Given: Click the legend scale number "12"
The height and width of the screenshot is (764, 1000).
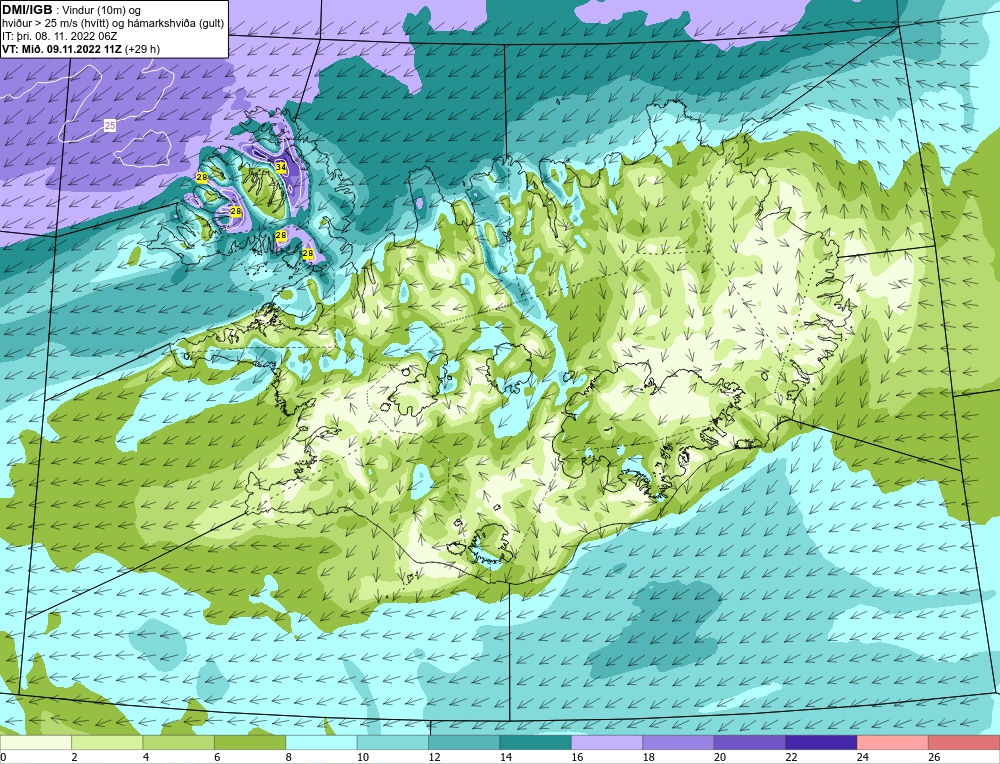Looking at the screenshot, I should coord(434,757).
